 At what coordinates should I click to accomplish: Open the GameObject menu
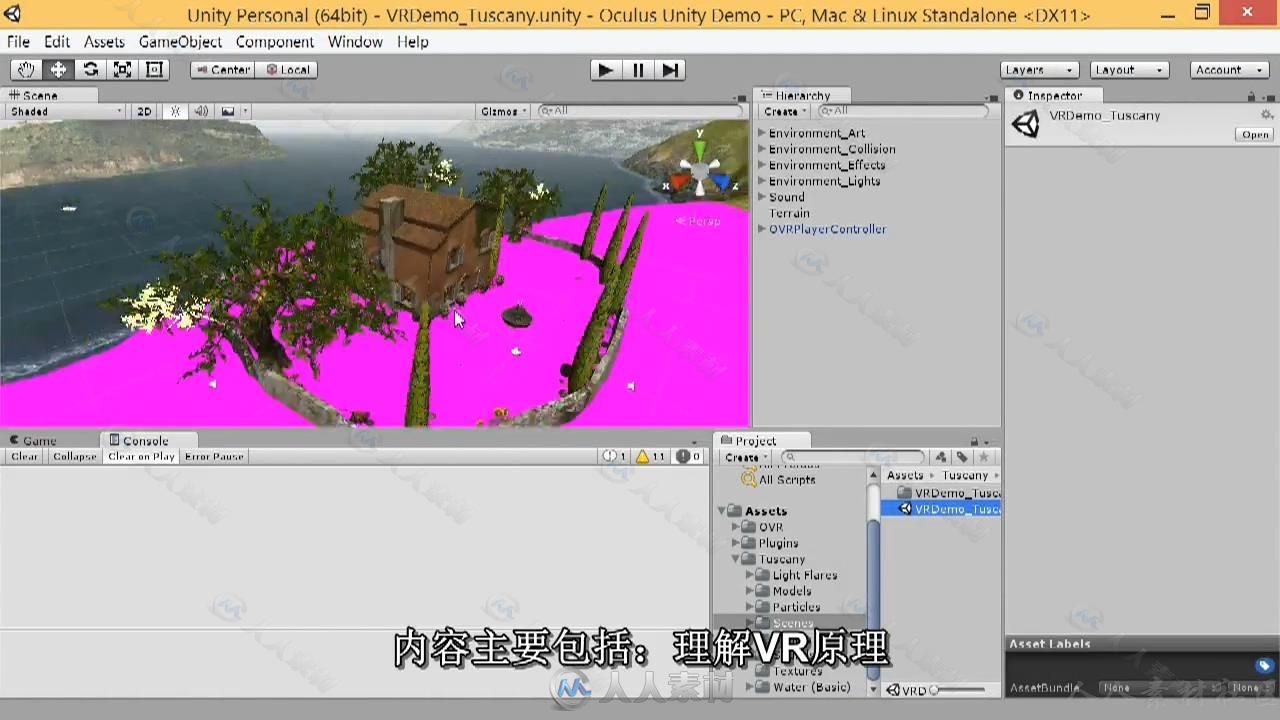(180, 41)
